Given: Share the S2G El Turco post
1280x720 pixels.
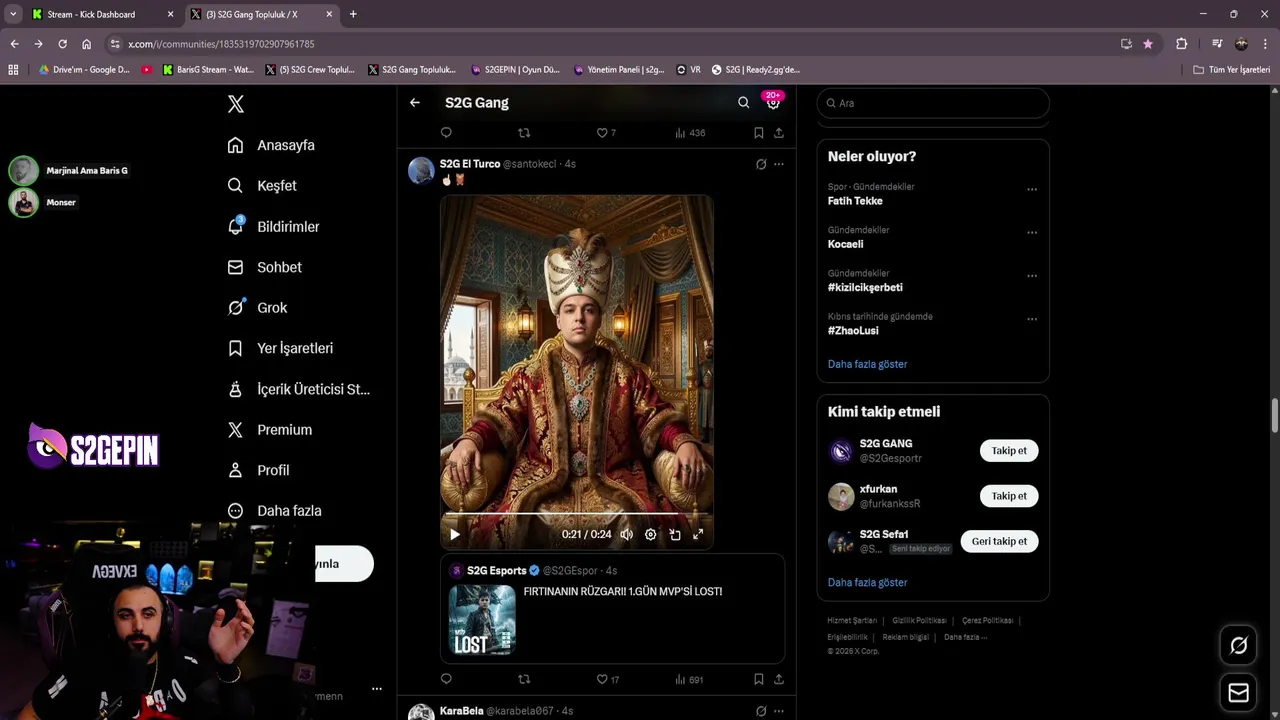Looking at the screenshot, I should pos(779,679).
